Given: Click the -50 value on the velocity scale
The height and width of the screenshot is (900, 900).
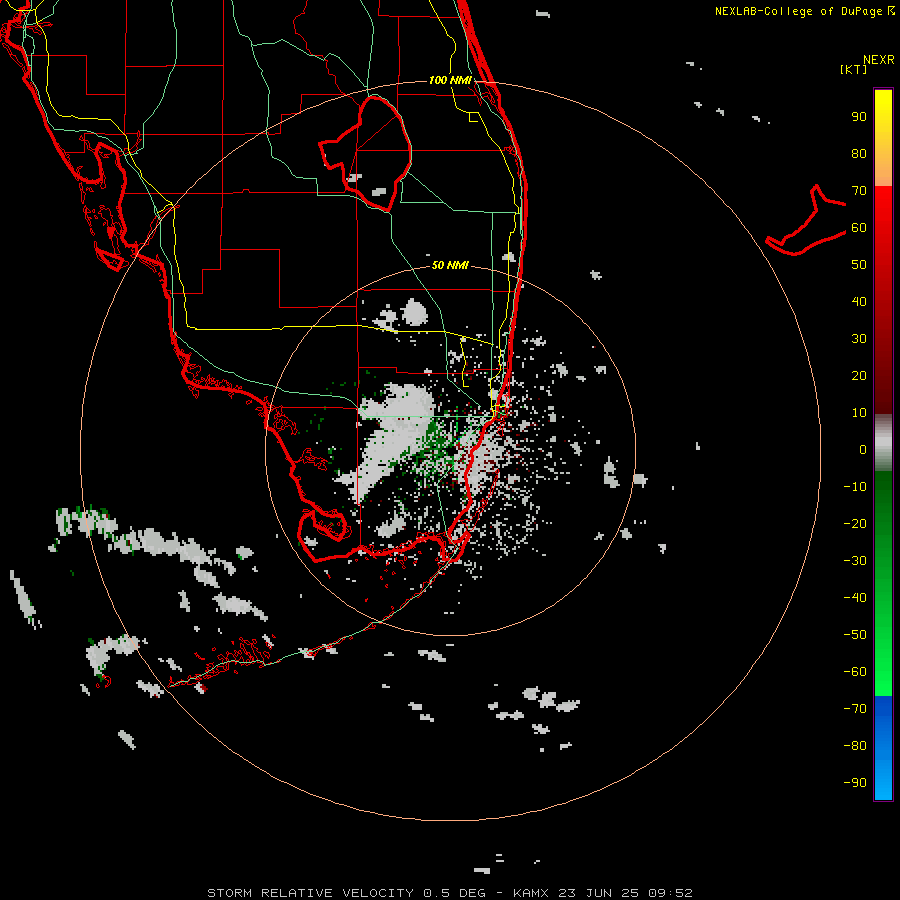Looking at the screenshot, I should [855, 635].
